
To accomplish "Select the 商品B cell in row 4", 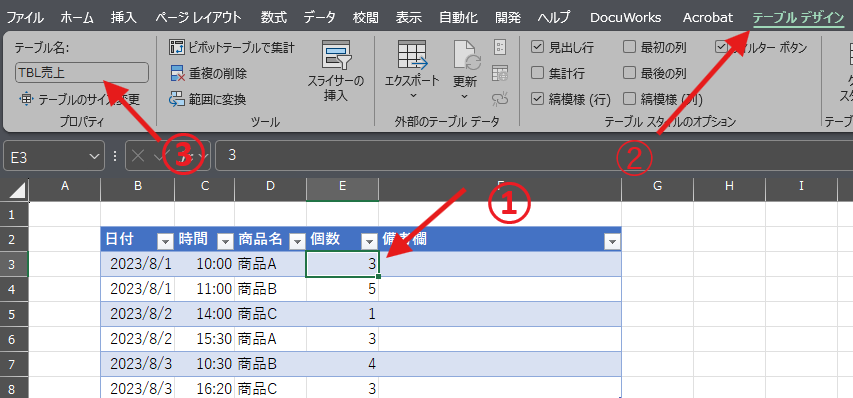I will [270, 289].
